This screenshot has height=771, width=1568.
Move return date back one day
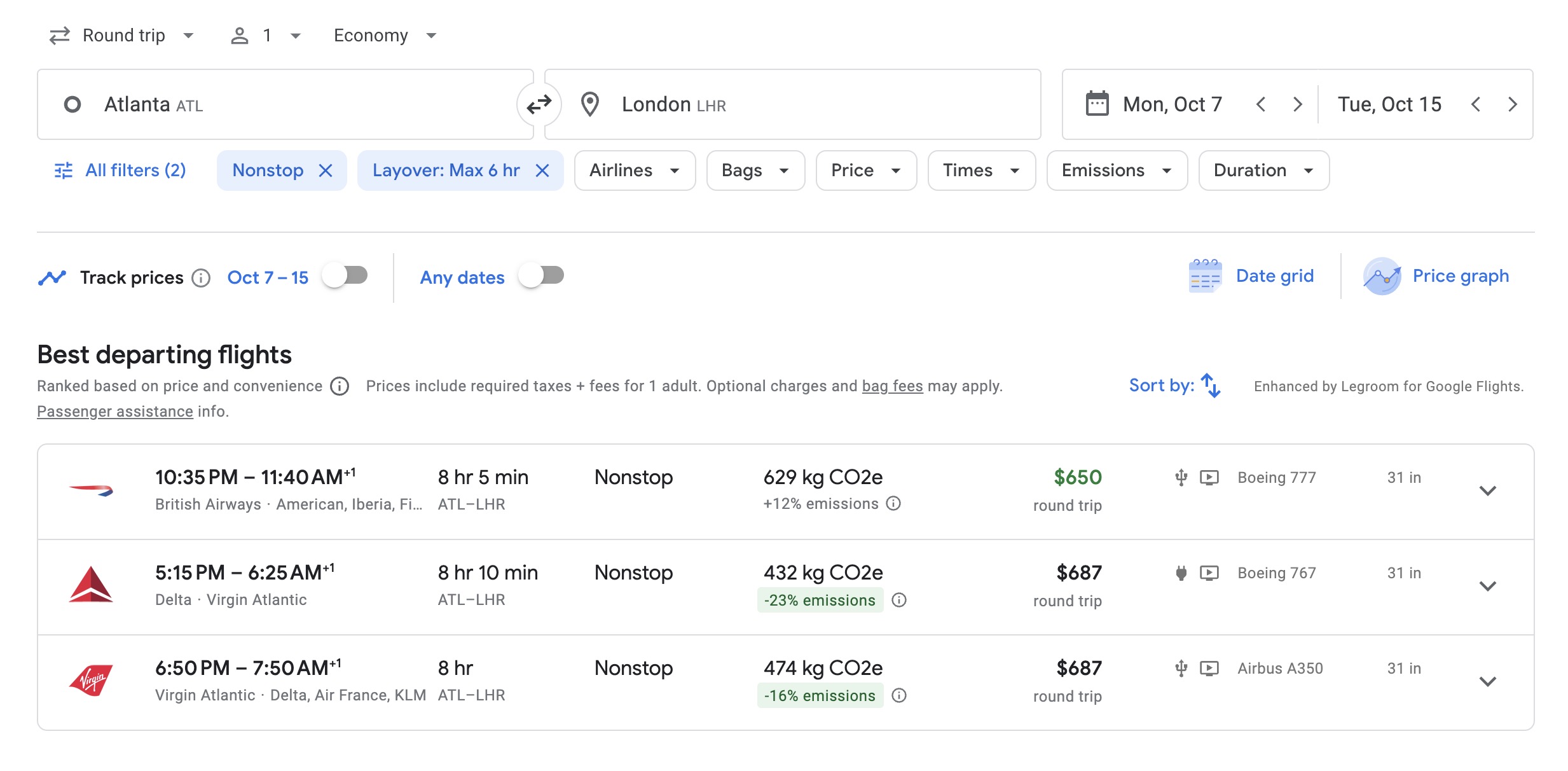click(x=1476, y=104)
